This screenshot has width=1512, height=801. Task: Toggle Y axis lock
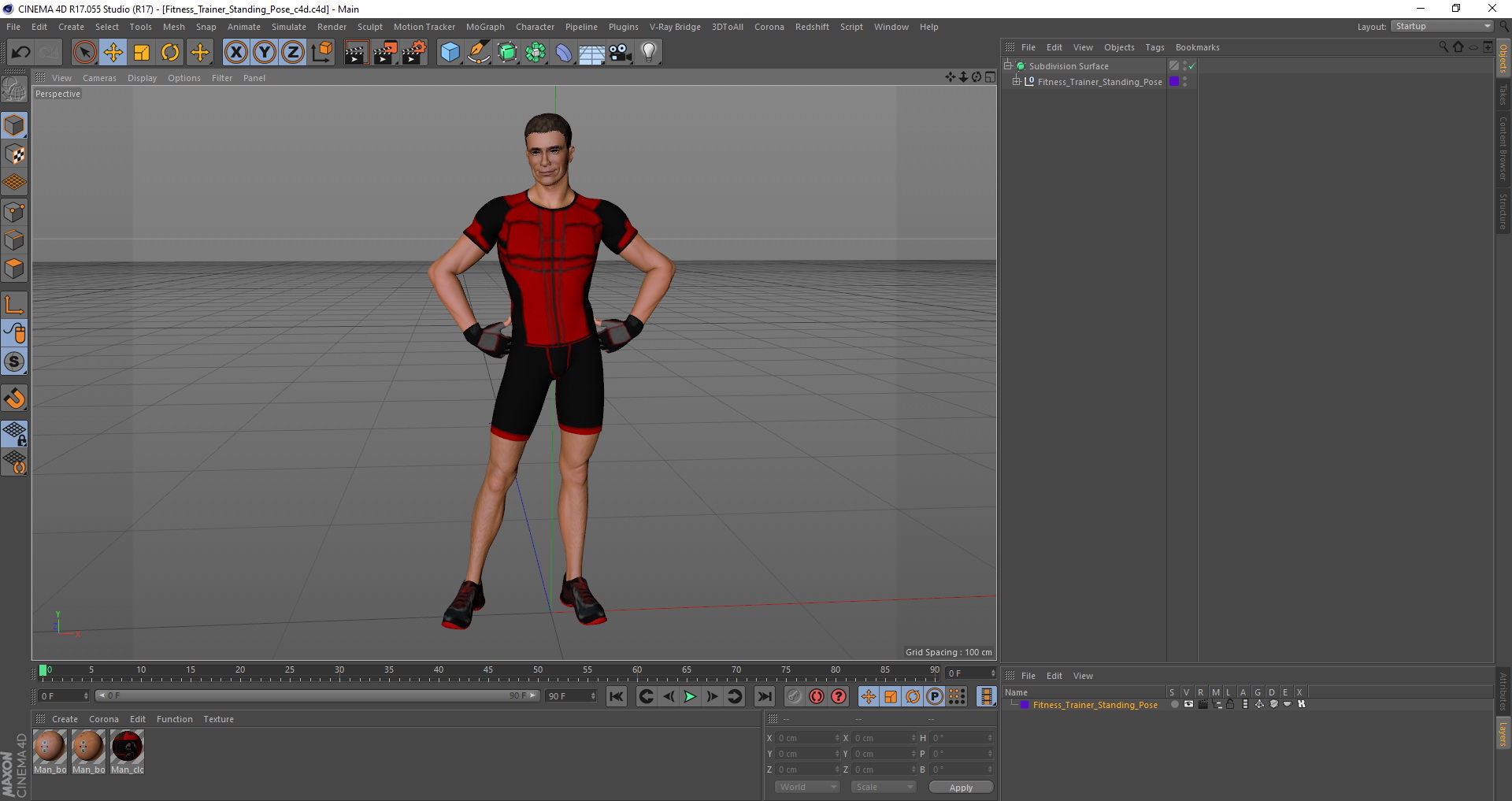point(265,53)
